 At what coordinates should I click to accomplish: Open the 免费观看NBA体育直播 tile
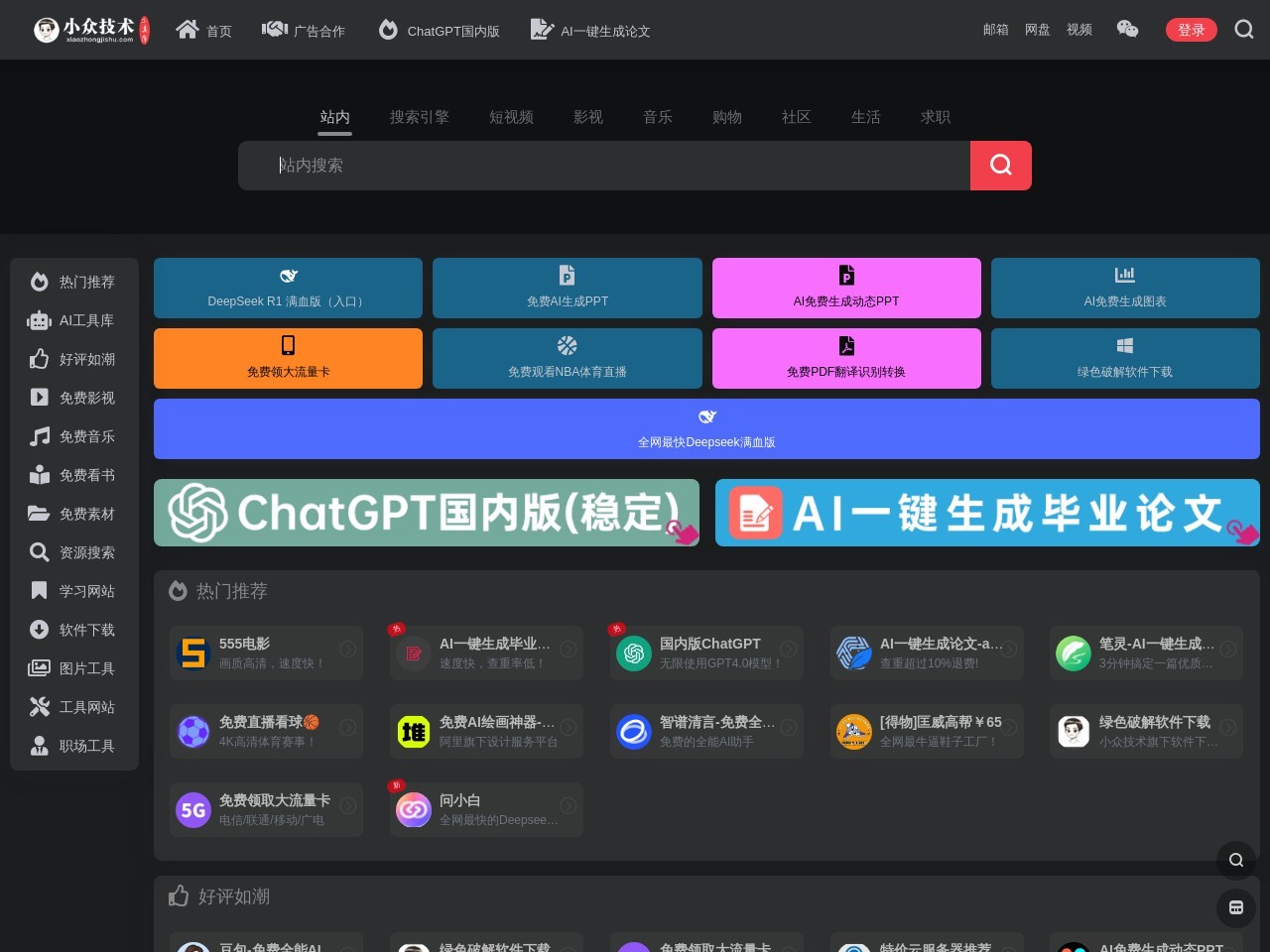(x=568, y=359)
